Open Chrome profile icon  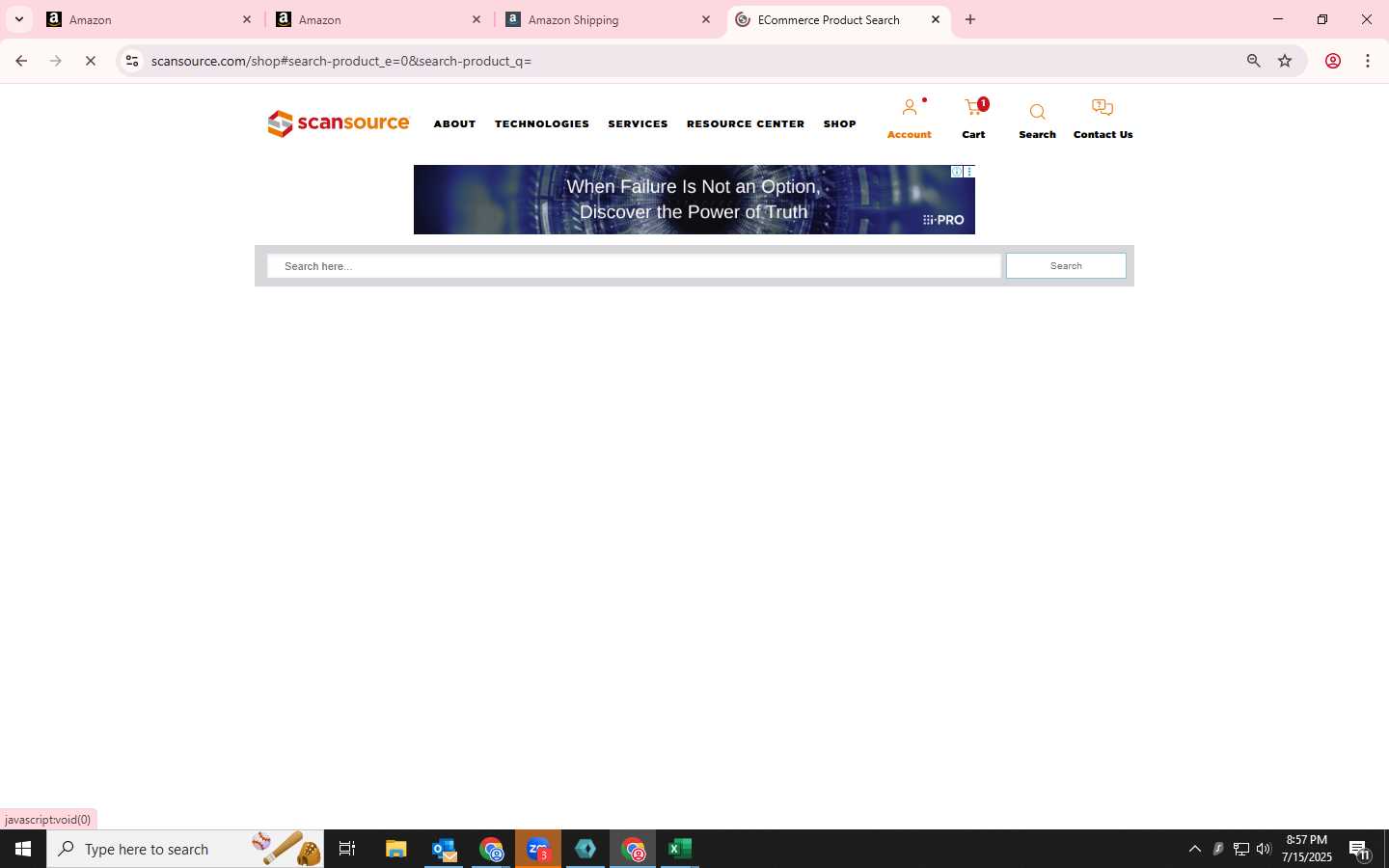(x=1333, y=61)
